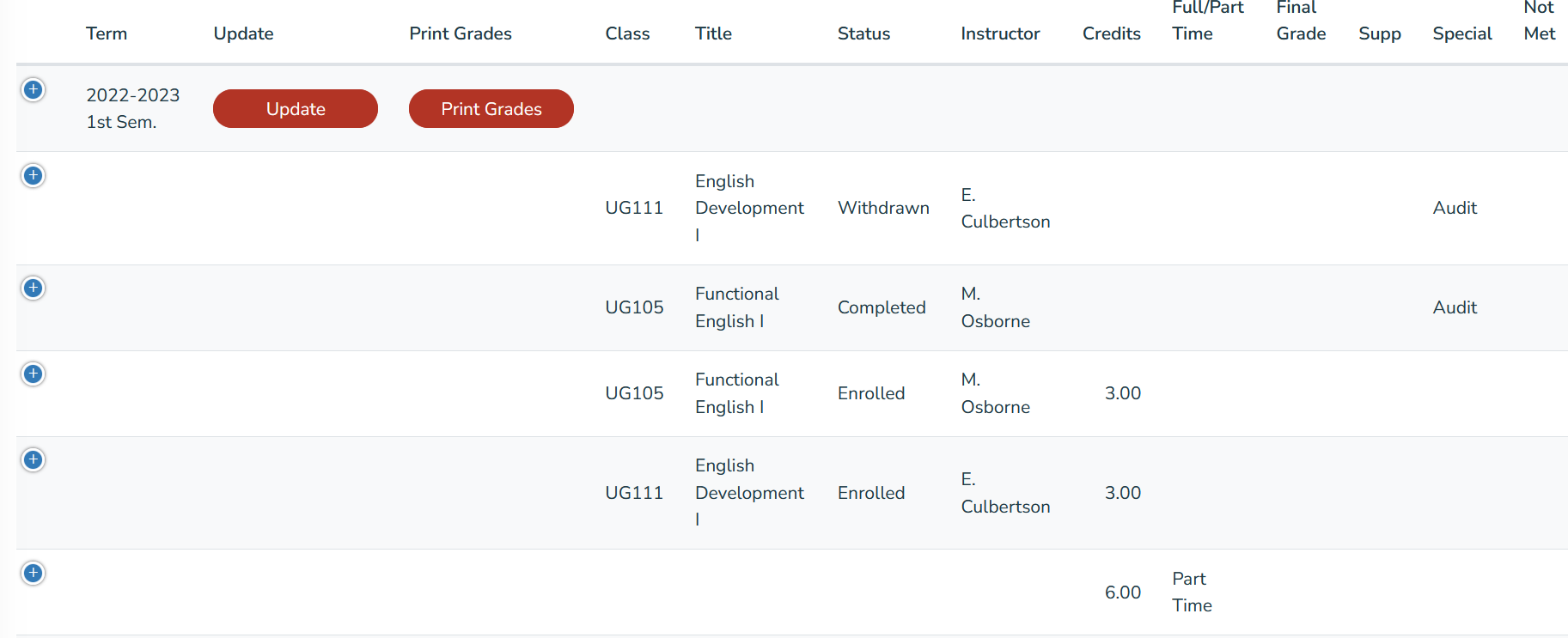Expand the 2022-2023 1st Sem. term row
1568x638 pixels.
[33, 89]
